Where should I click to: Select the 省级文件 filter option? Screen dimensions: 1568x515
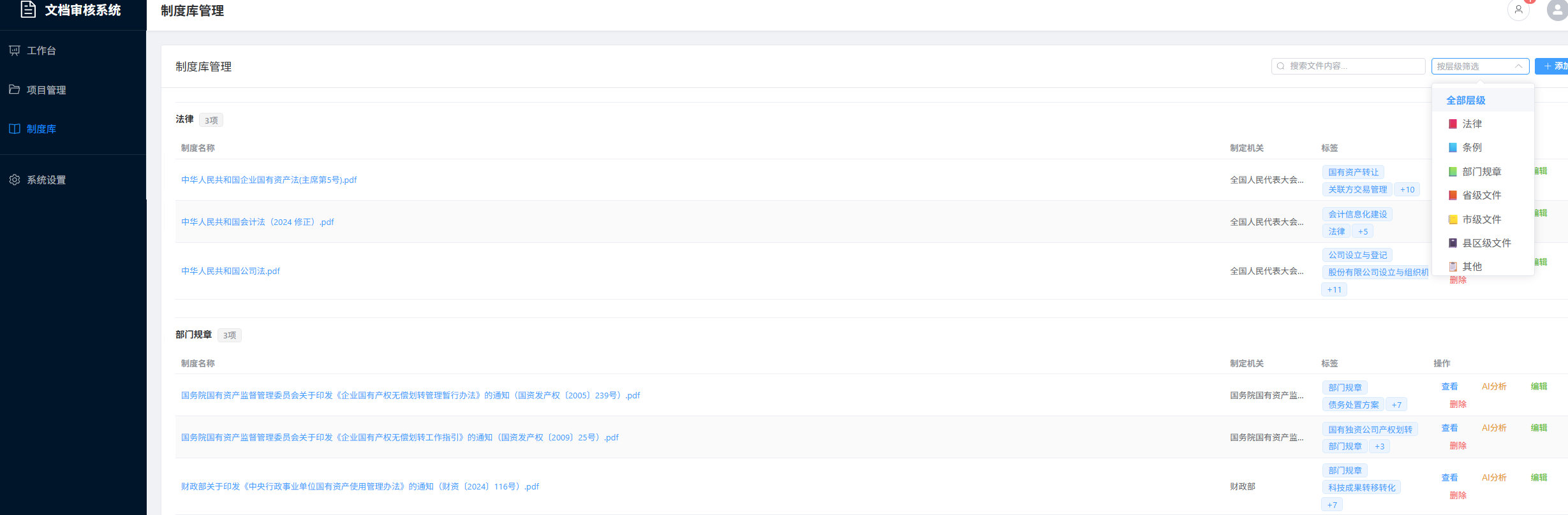click(1481, 195)
